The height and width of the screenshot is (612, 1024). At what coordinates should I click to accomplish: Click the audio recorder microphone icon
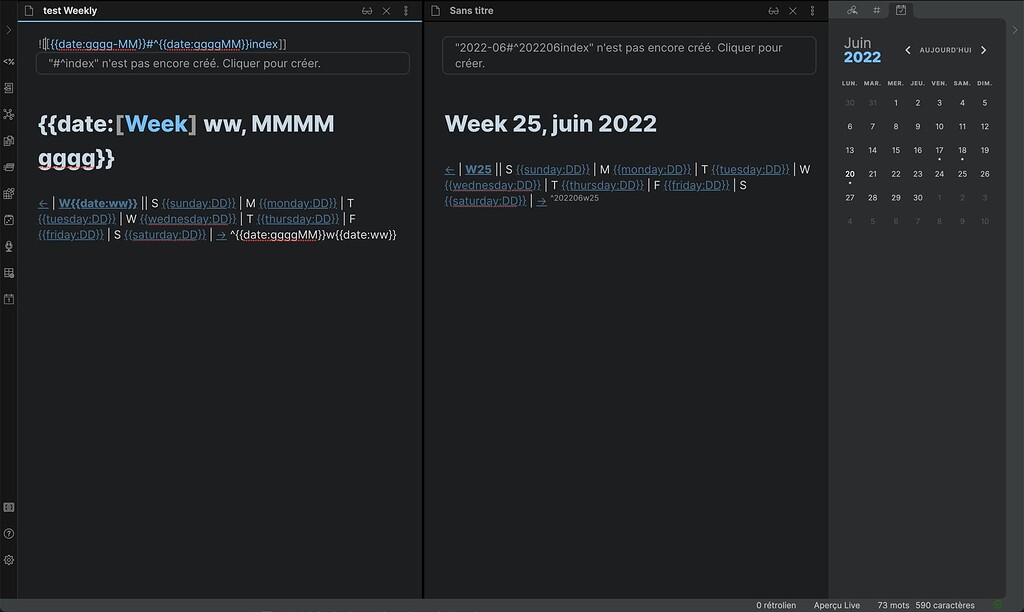9,246
